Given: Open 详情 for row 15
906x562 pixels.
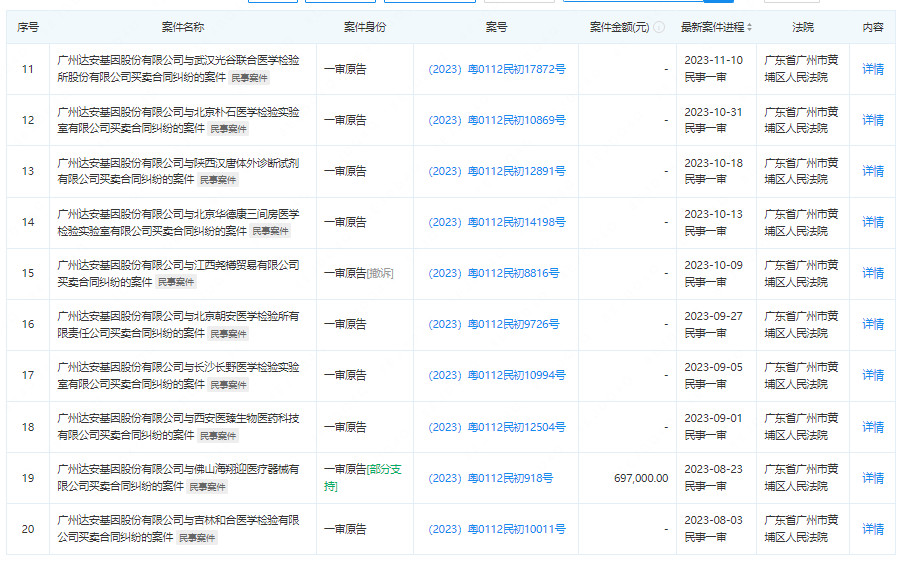Looking at the screenshot, I should click(x=873, y=273).
